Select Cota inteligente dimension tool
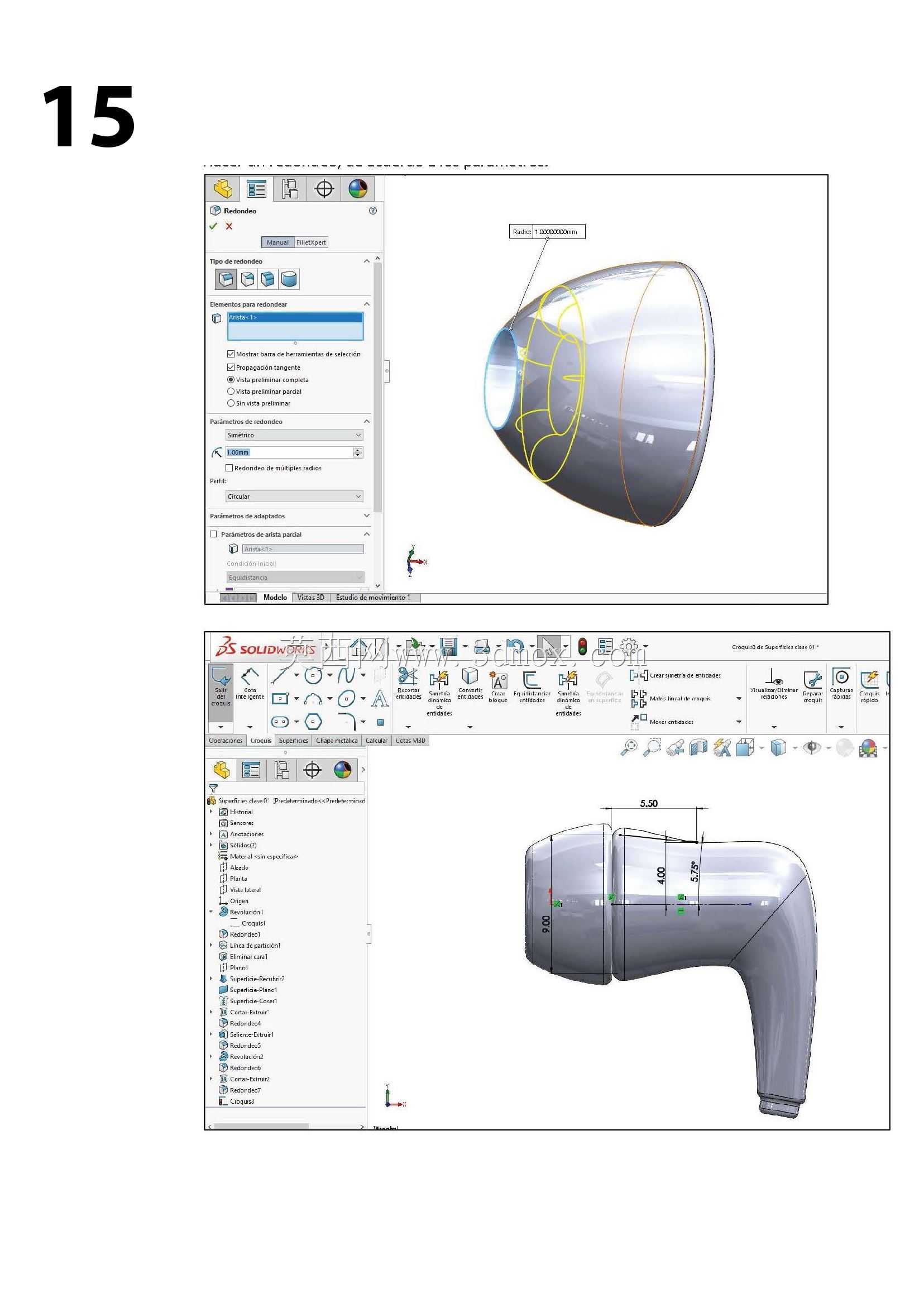 coord(250,683)
